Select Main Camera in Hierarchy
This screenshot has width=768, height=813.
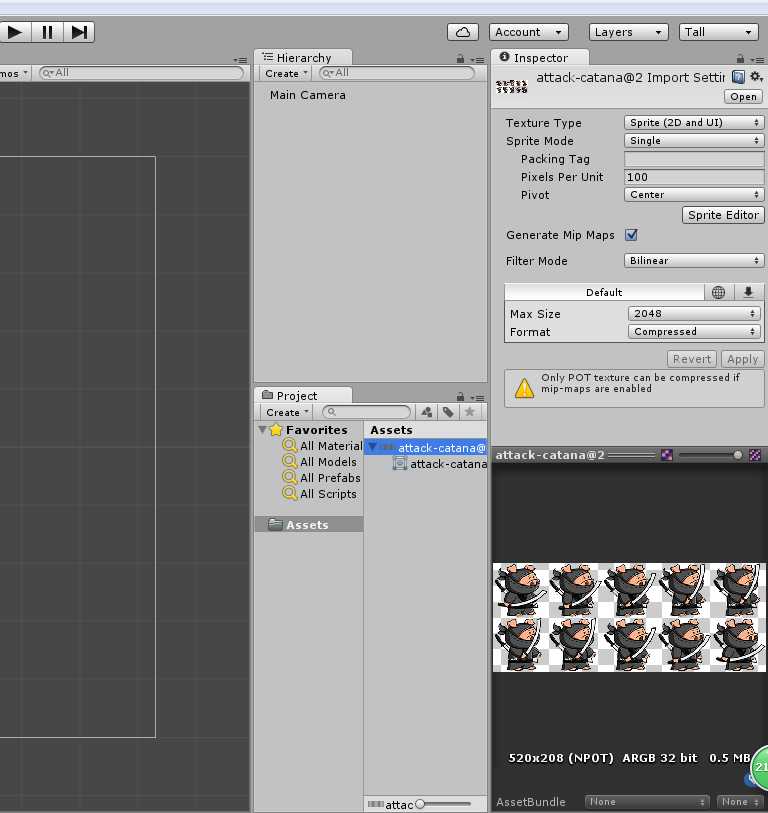(x=308, y=95)
